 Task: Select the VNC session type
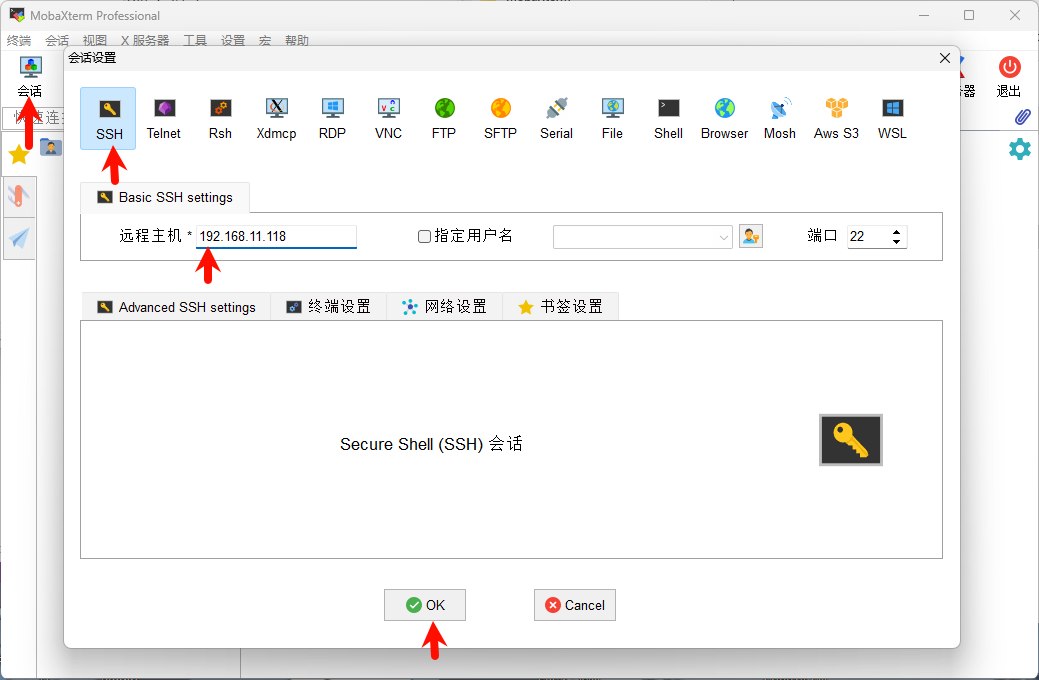[x=388, y=119]
